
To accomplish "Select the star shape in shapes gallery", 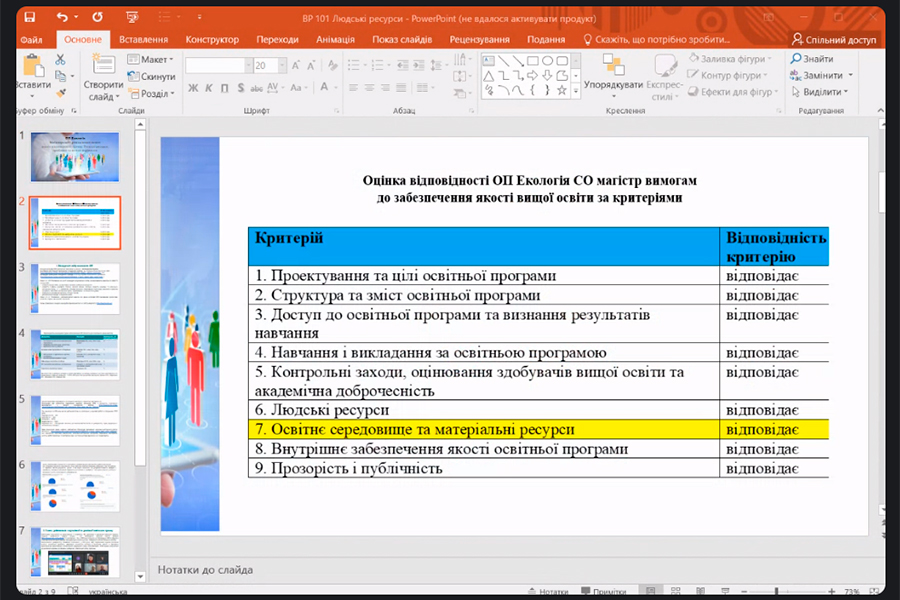I will pos(562,91).
